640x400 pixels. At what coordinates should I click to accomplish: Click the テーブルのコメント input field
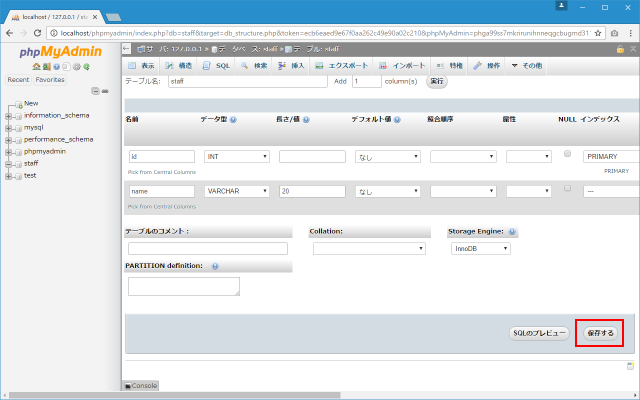point(207,248)
